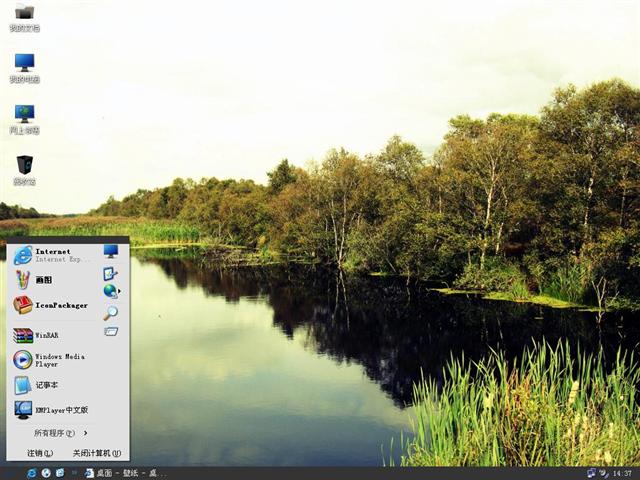Launch WinRAR from the start menu
Screen dimensions: 640x480
pos(45,335)
